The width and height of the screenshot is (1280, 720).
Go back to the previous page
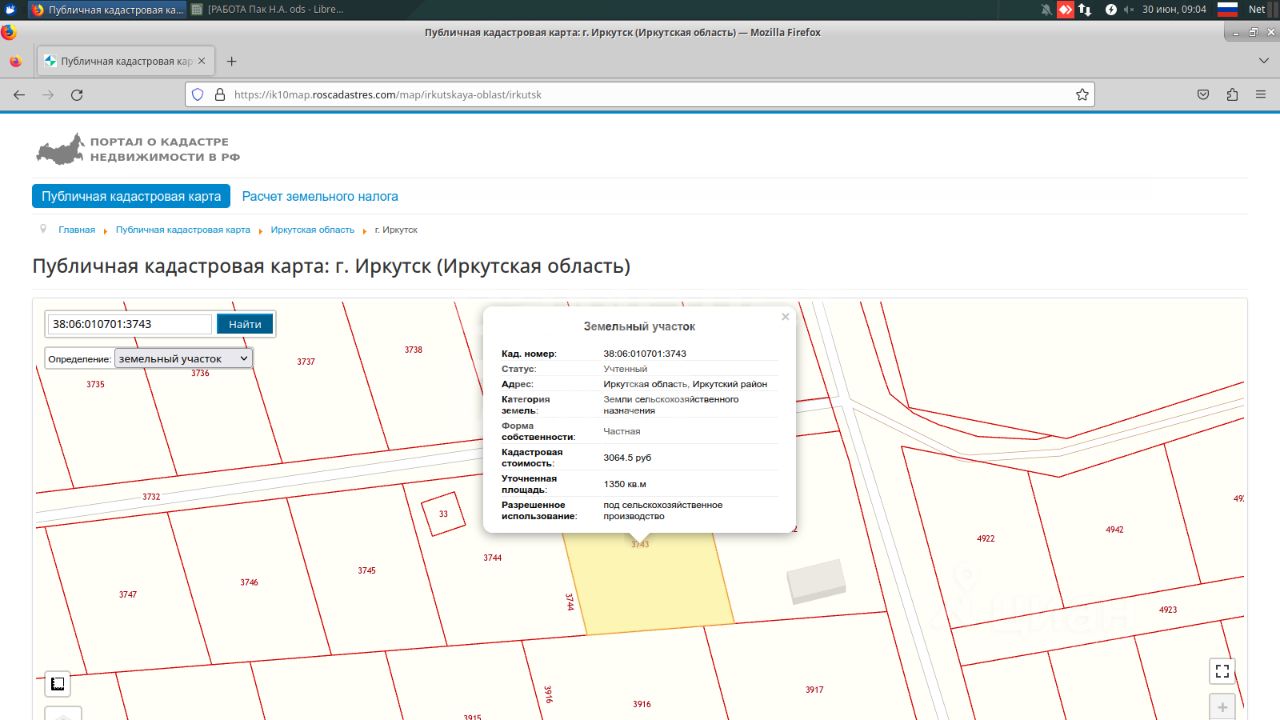(19, 95)
